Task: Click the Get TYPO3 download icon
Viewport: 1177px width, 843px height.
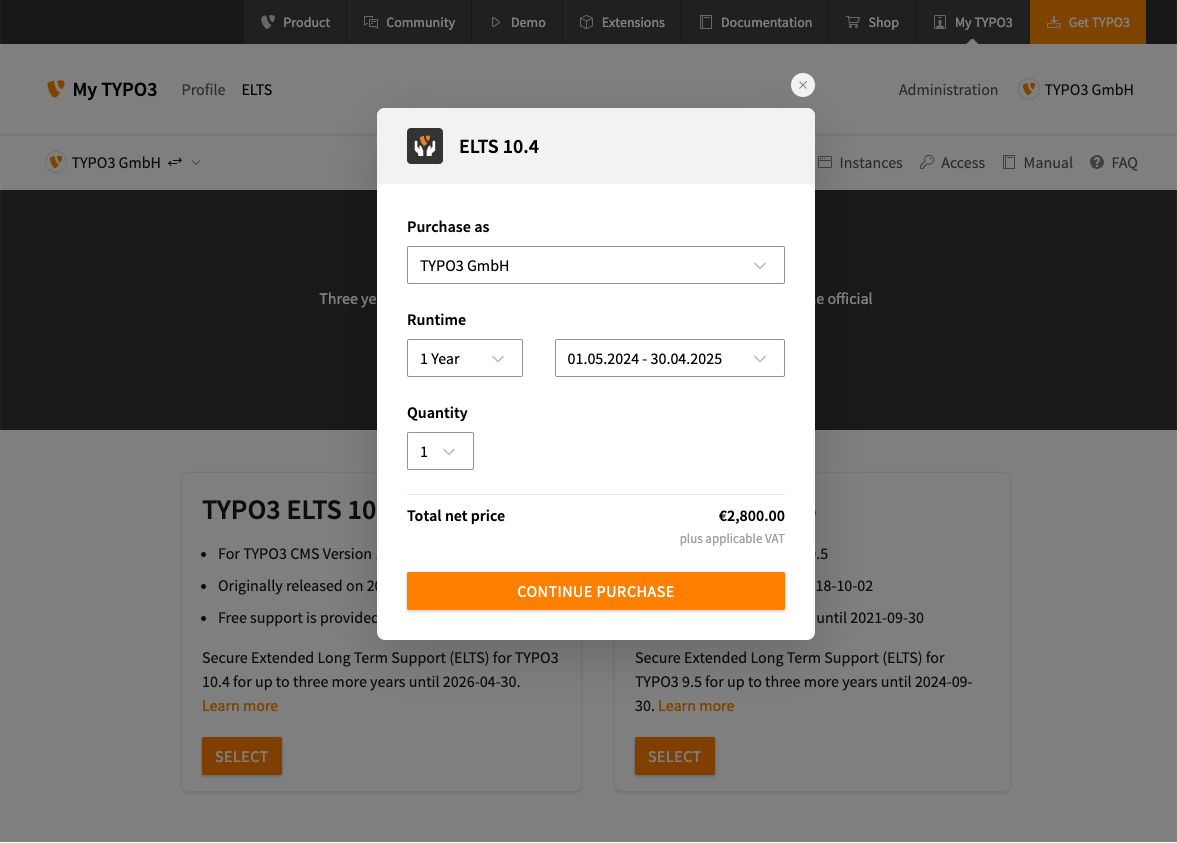Action: [x=1054, y=23]
